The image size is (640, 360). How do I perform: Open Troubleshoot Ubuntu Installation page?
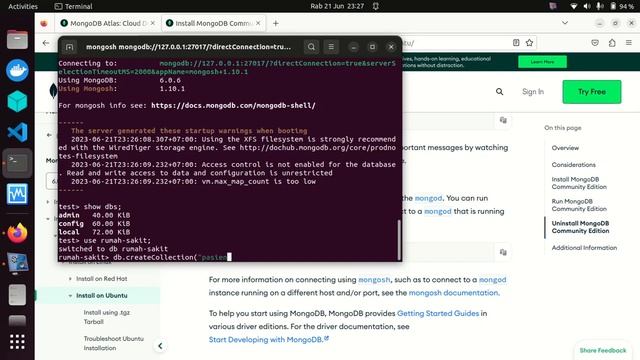pyautogui.click(x=114, y=343)
